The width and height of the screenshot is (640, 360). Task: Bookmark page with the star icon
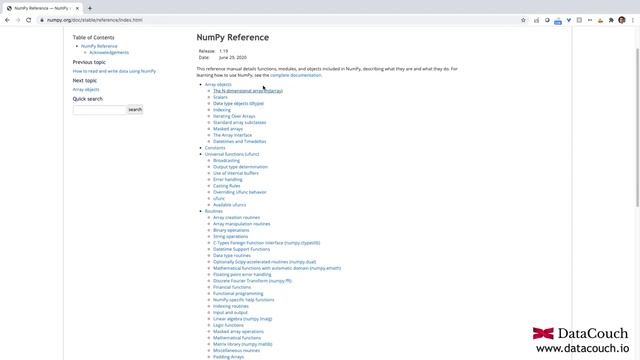click(523, 20)
